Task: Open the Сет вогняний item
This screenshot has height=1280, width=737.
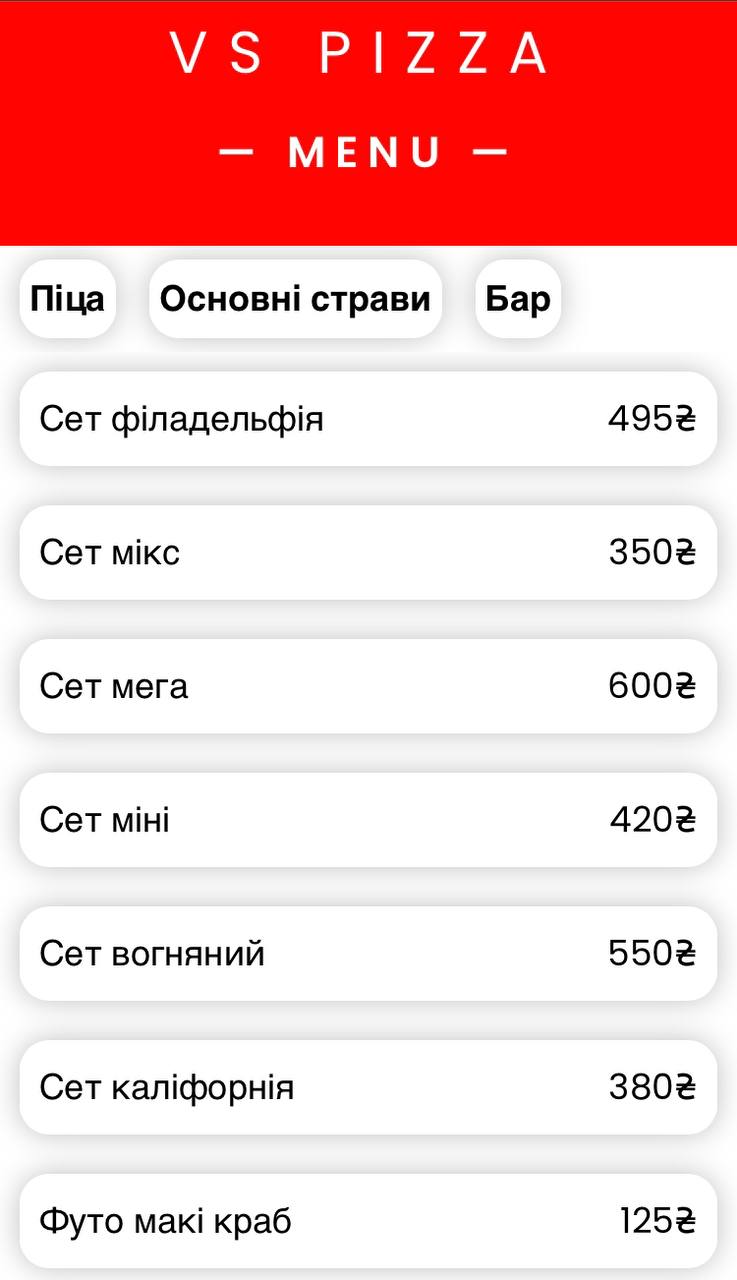Action: pyautogui.click(x=153, y=954)
